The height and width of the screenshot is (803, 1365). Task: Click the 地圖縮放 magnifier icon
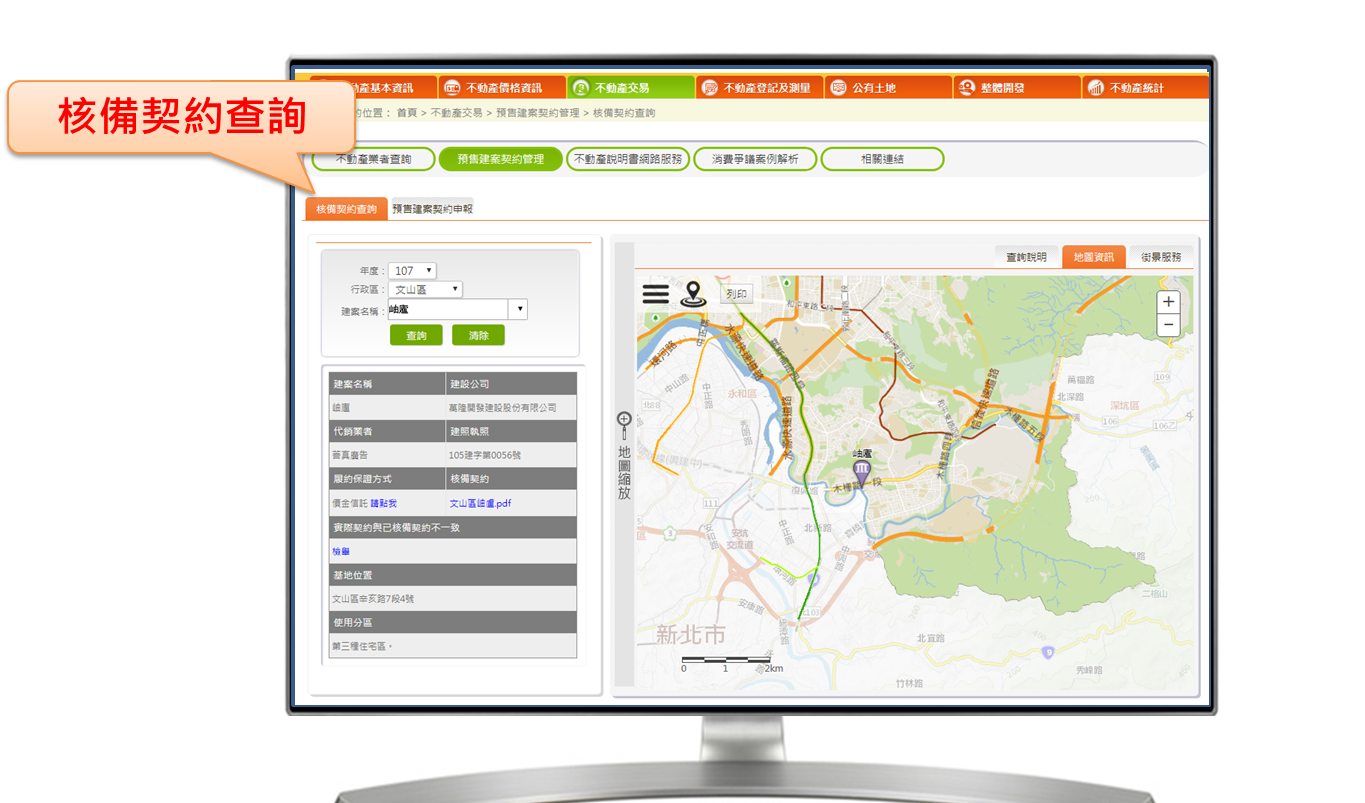pos(624,422)
